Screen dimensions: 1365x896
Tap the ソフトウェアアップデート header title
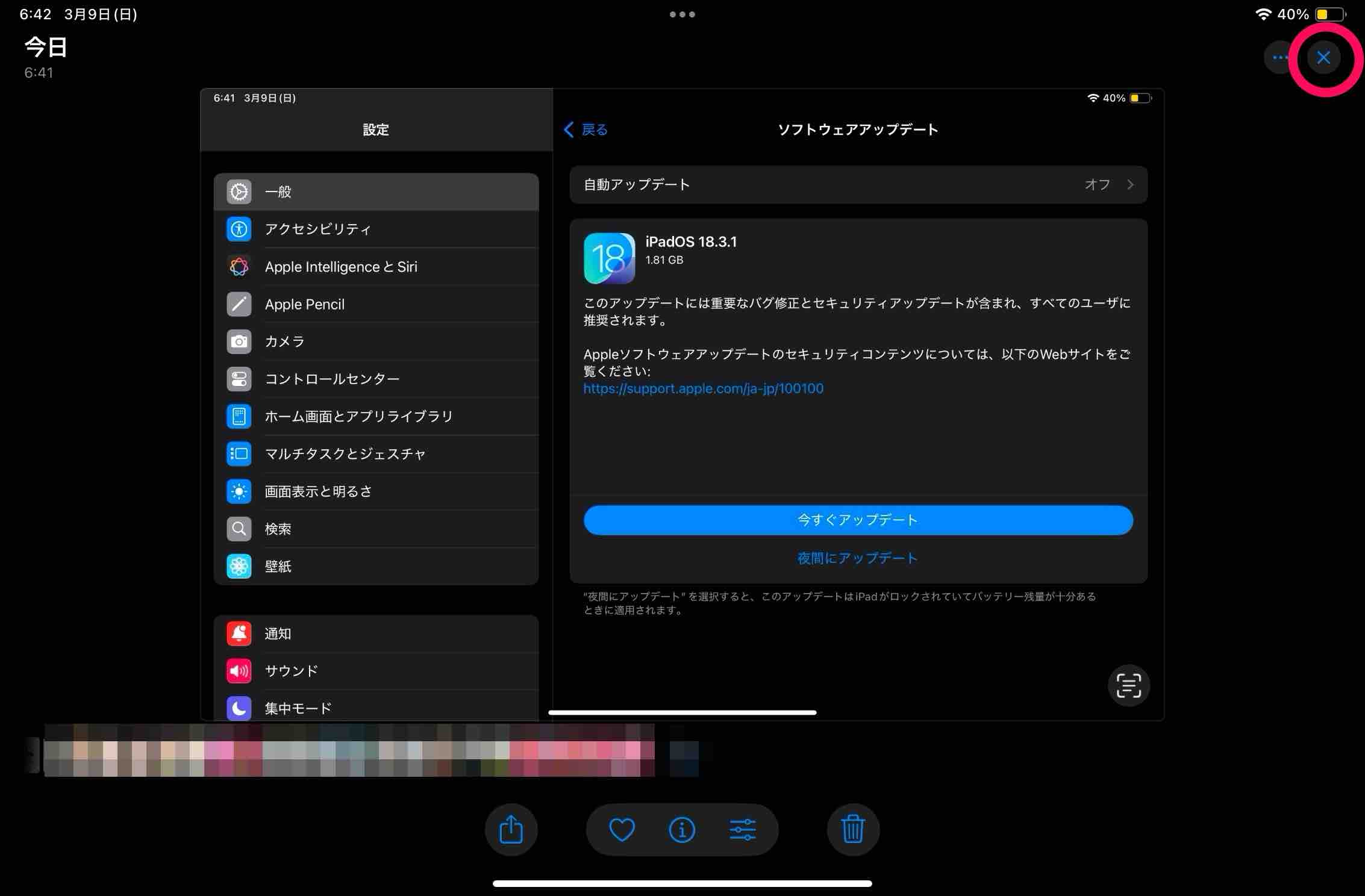click(858, 129)
